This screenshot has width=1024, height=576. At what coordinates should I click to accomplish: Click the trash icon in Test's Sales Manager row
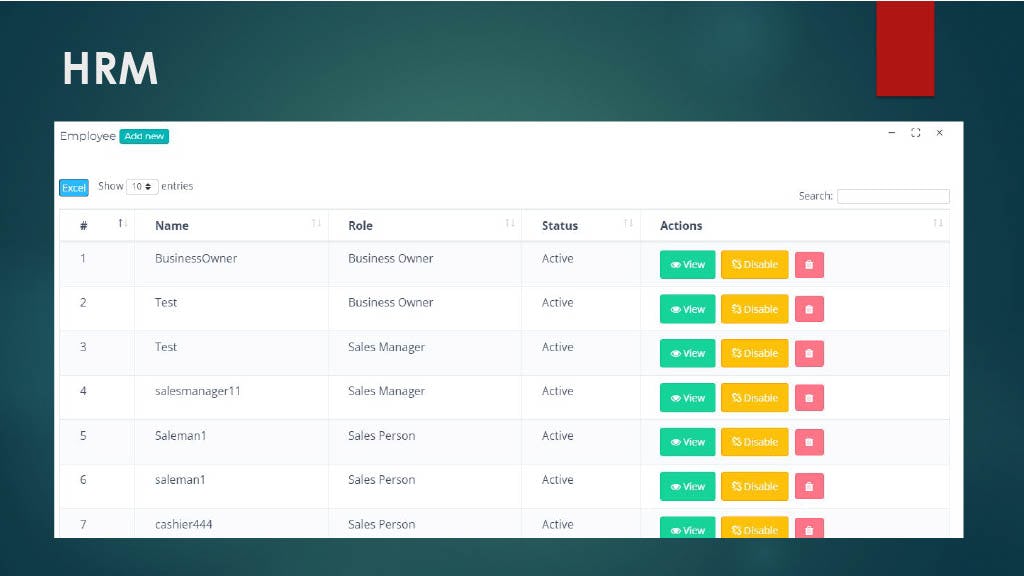pos(809,353)
